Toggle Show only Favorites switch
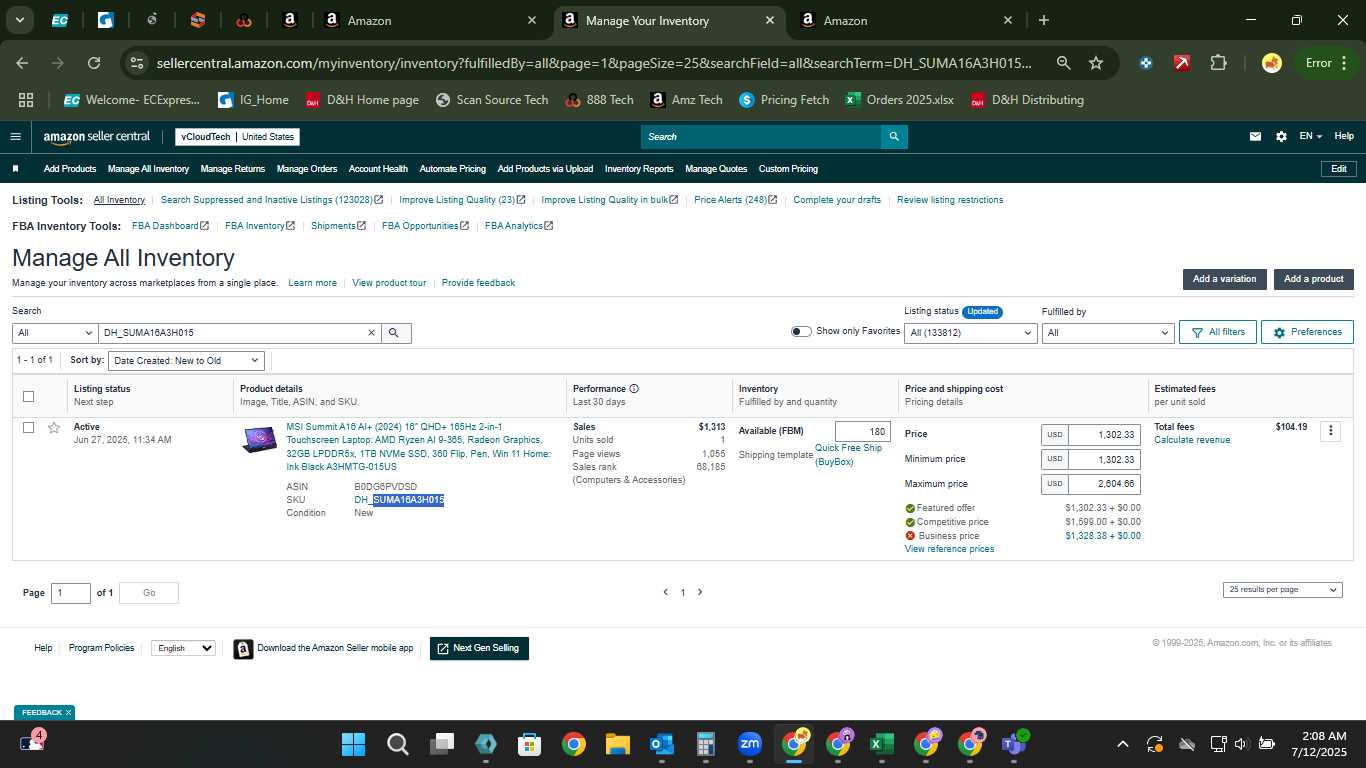 tap(801, 331)
